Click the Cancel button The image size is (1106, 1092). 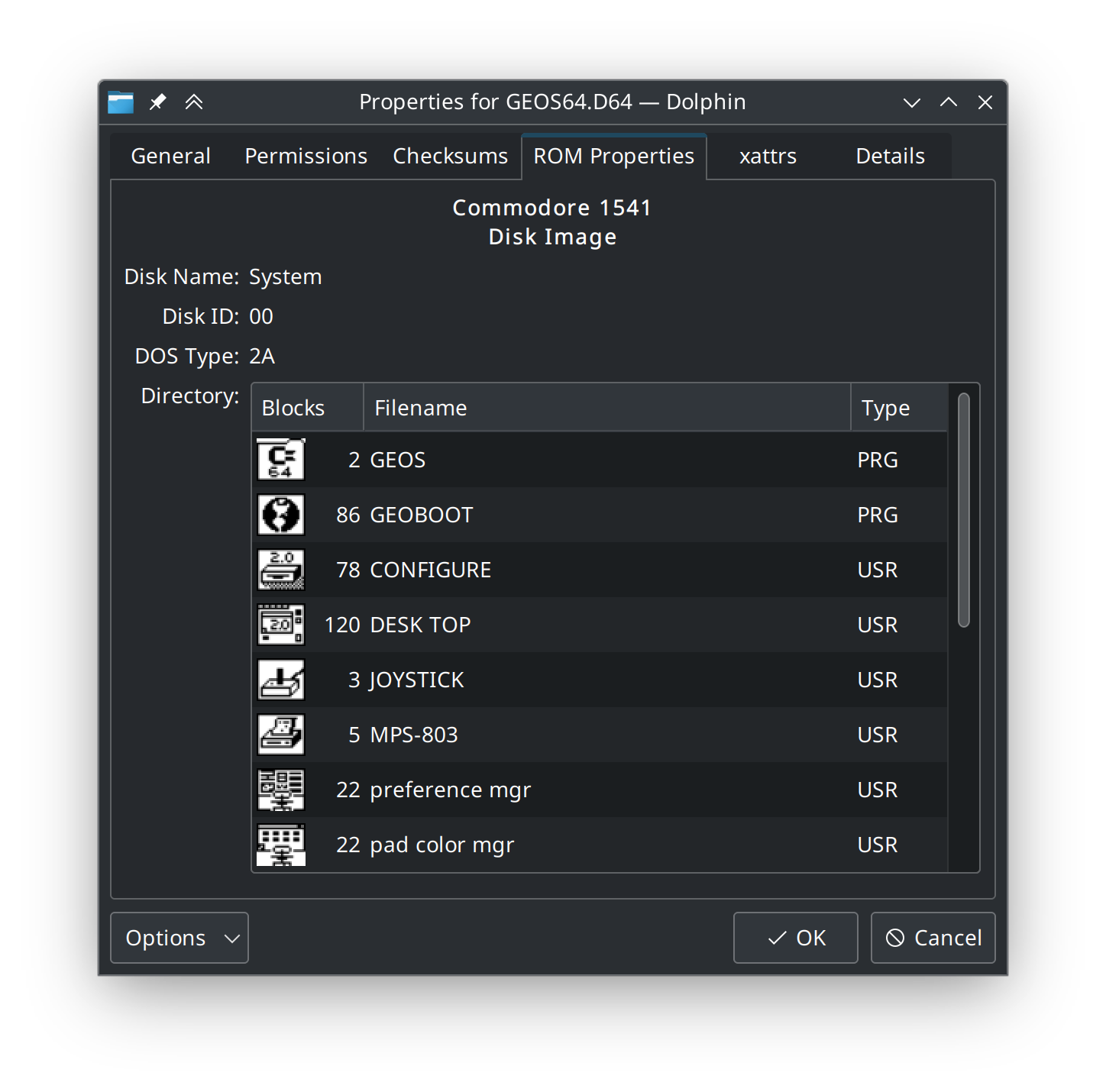[933, 938]
